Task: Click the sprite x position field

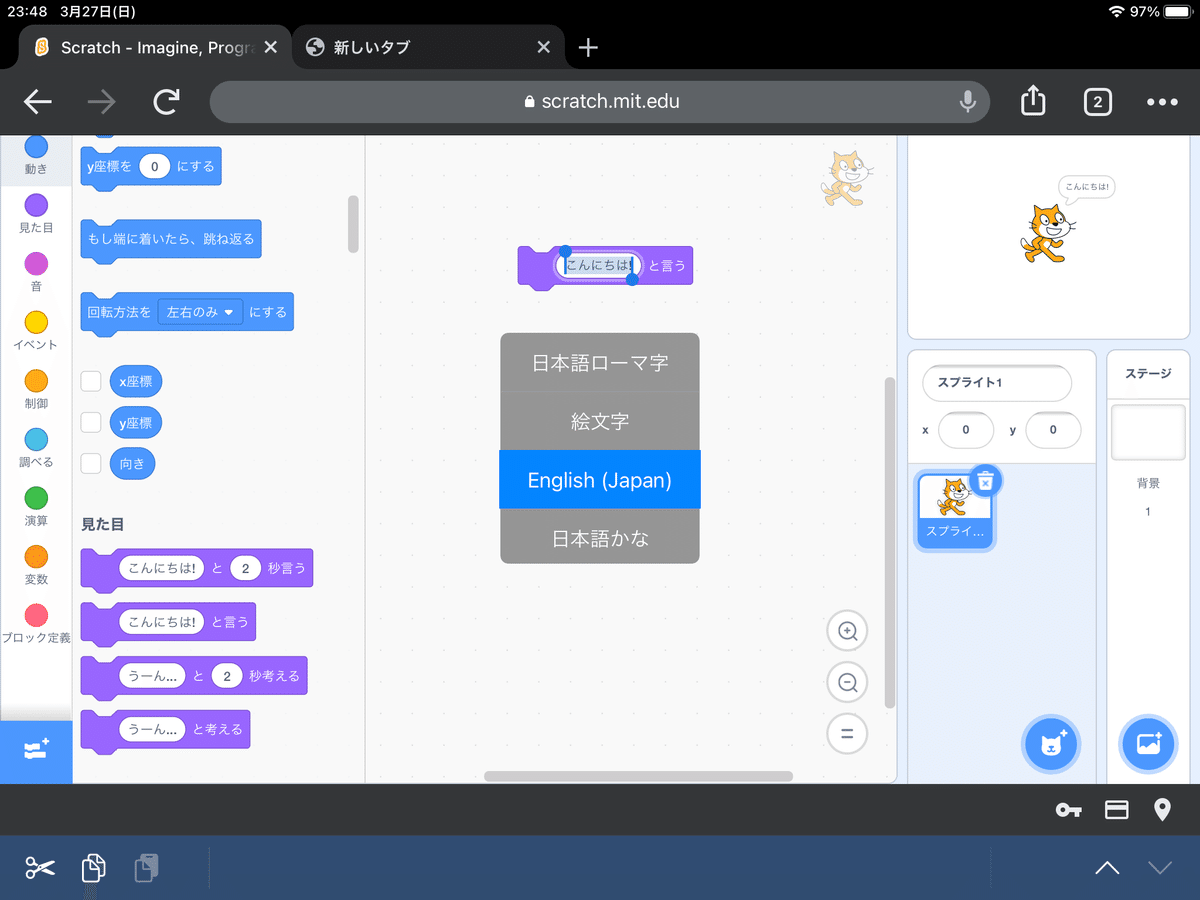Action: (965, 430)
